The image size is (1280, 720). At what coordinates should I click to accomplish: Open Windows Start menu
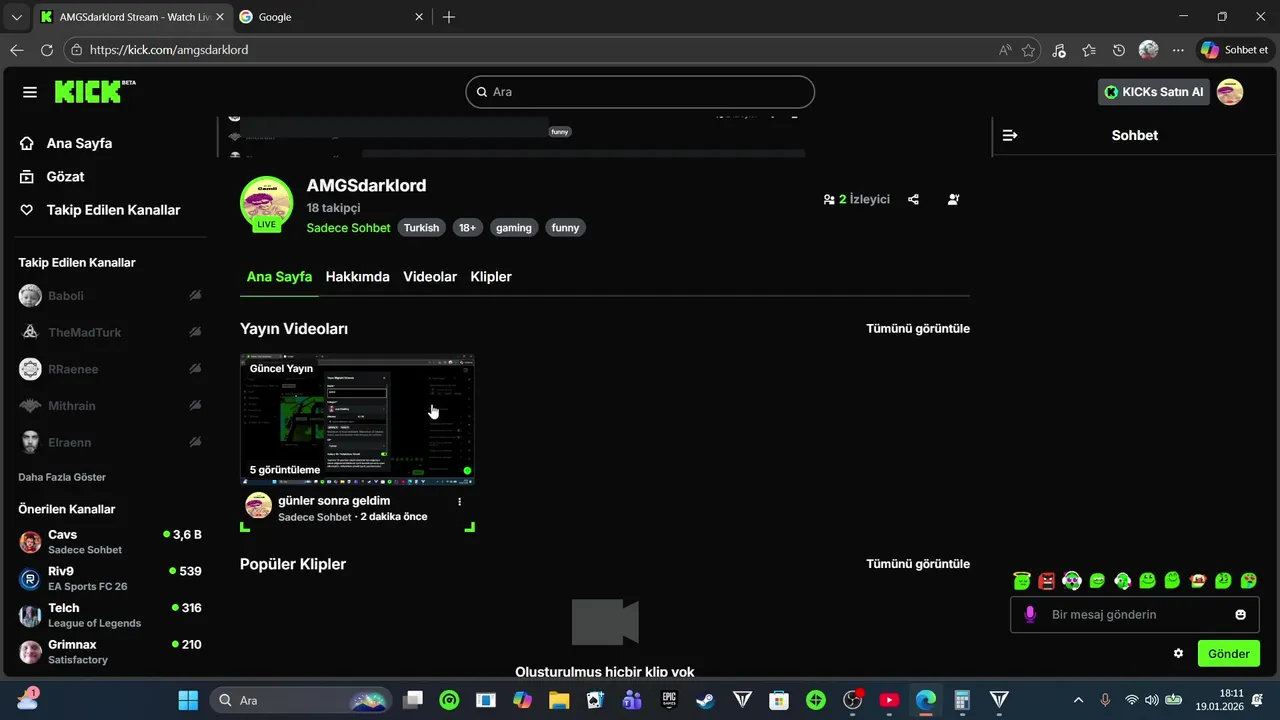187,700
